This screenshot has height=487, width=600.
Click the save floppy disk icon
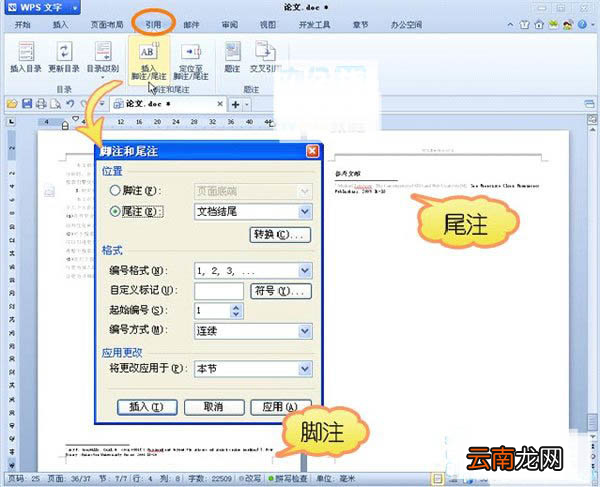click(27, 104)
